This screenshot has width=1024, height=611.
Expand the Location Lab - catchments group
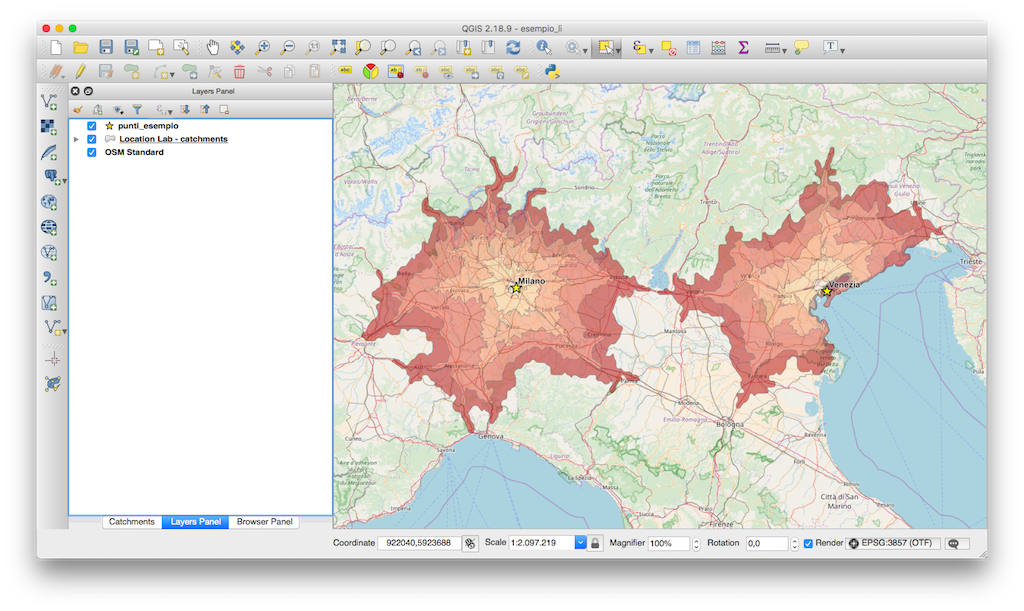[76, 139]
